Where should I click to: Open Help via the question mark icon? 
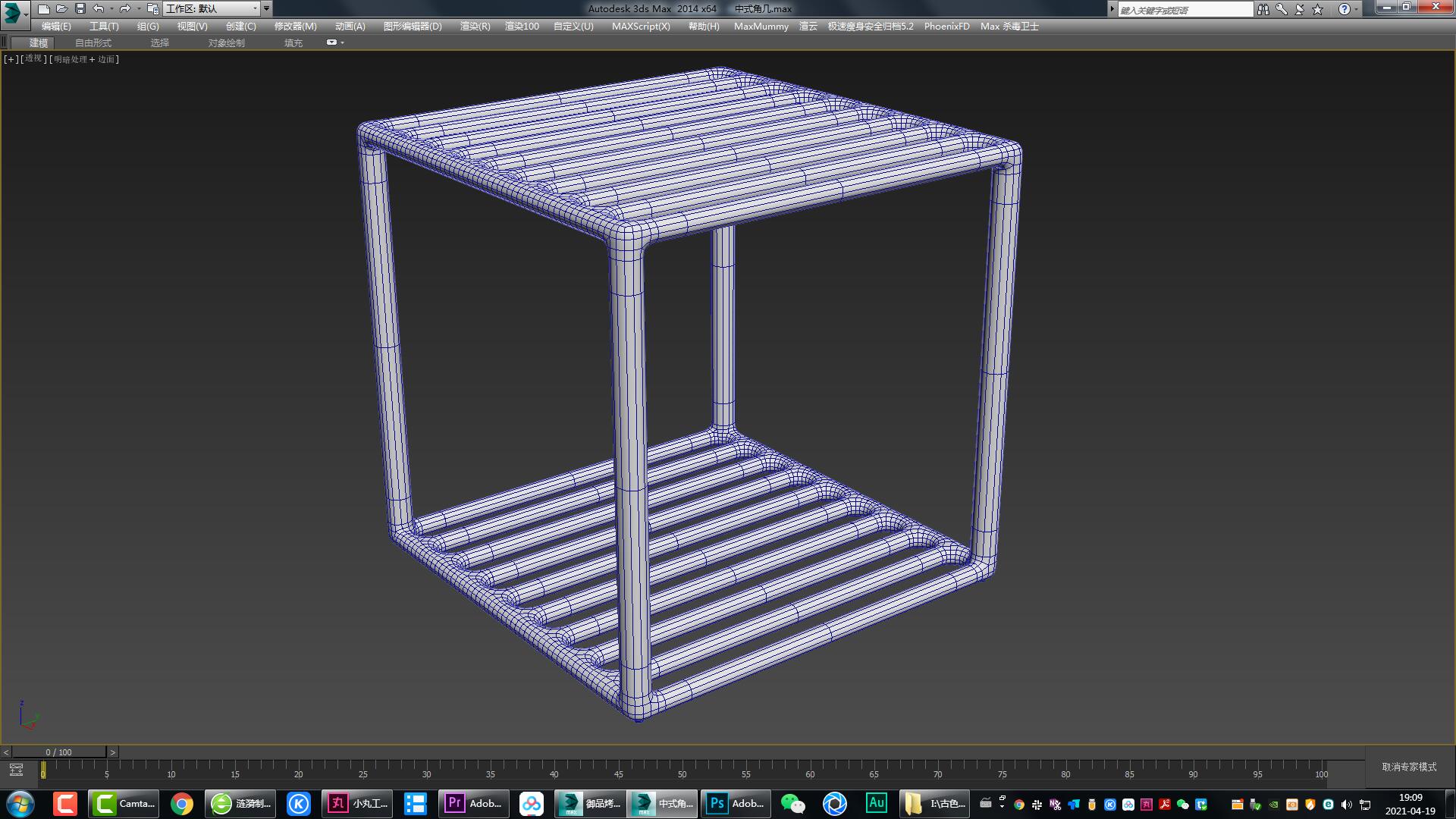pyautogui.click(x=1345, y=9)
